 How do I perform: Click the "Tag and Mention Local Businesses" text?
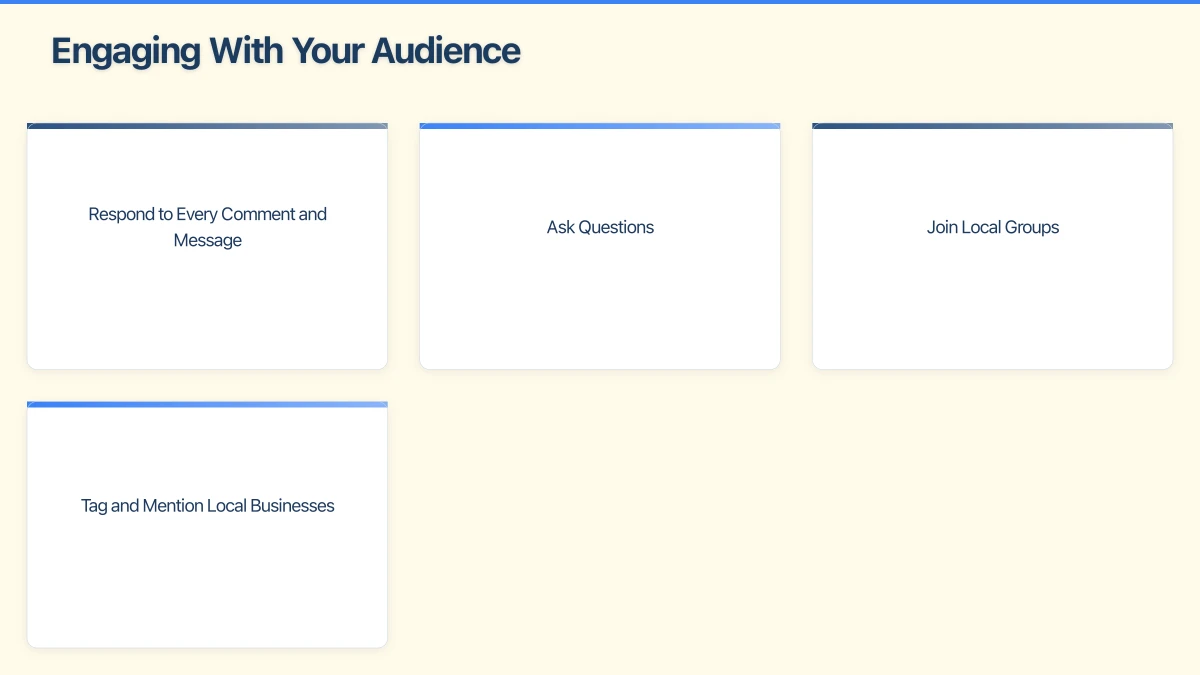207,506
